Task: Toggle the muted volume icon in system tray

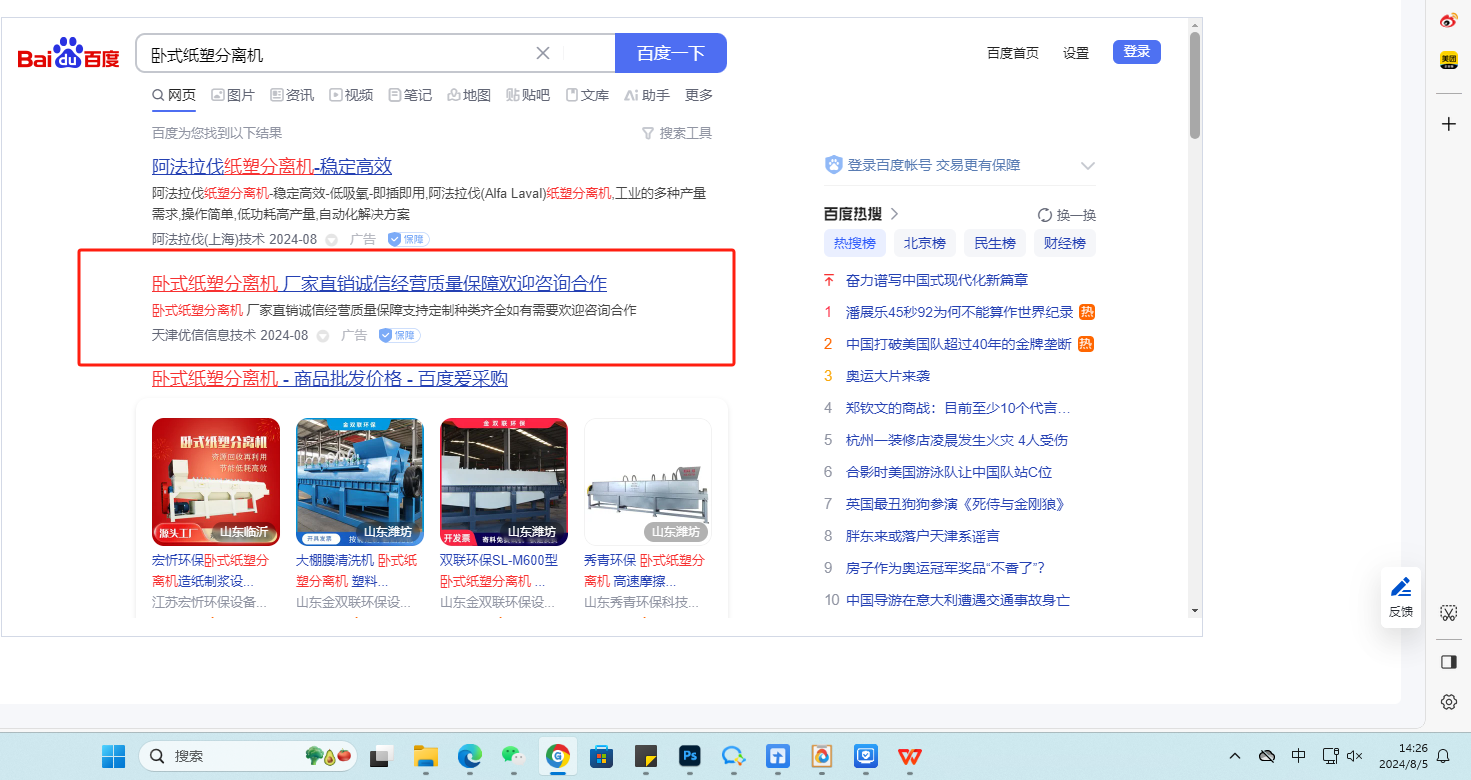Action: point(1355,756)
